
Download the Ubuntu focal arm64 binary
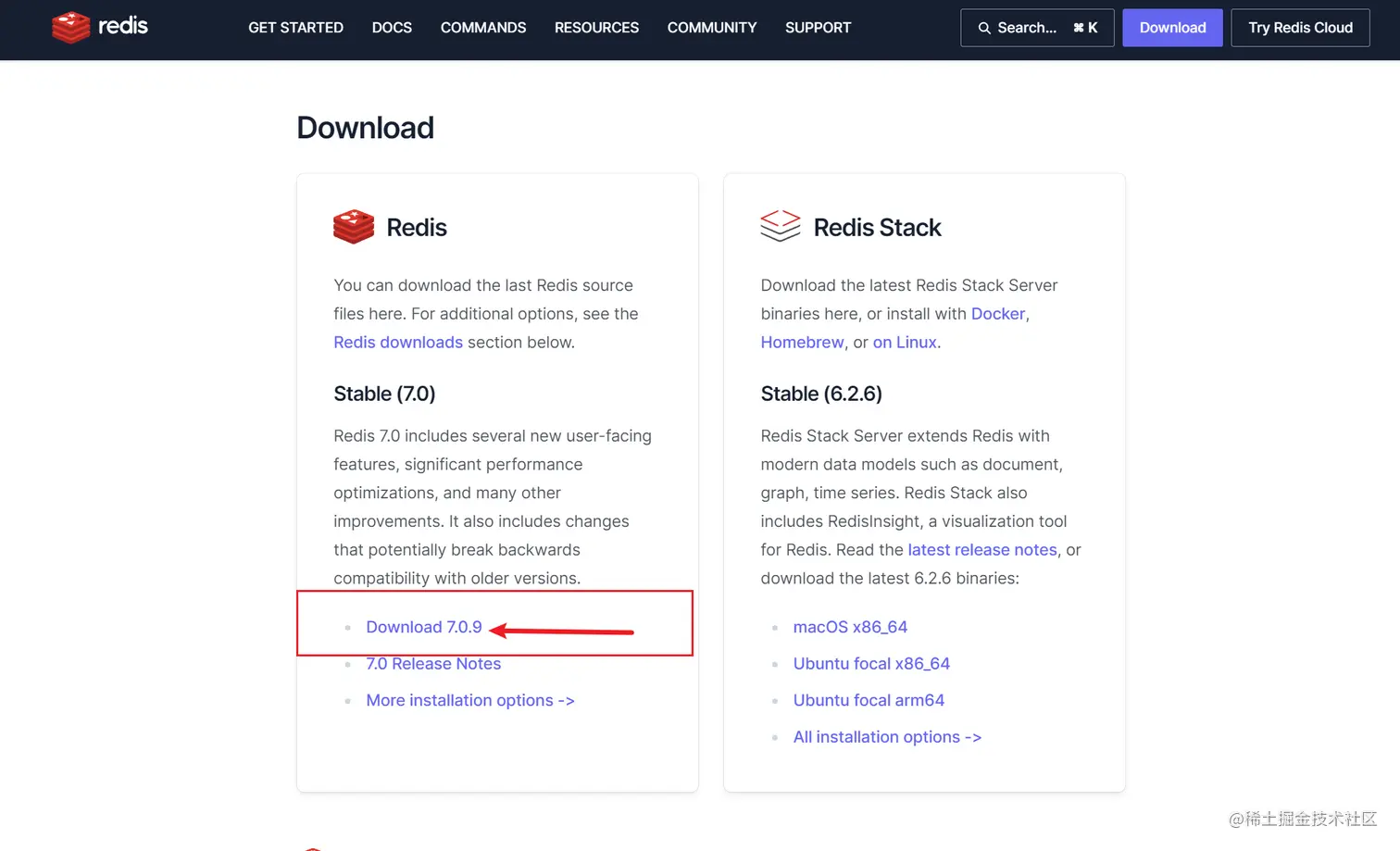tap(869, 700)
